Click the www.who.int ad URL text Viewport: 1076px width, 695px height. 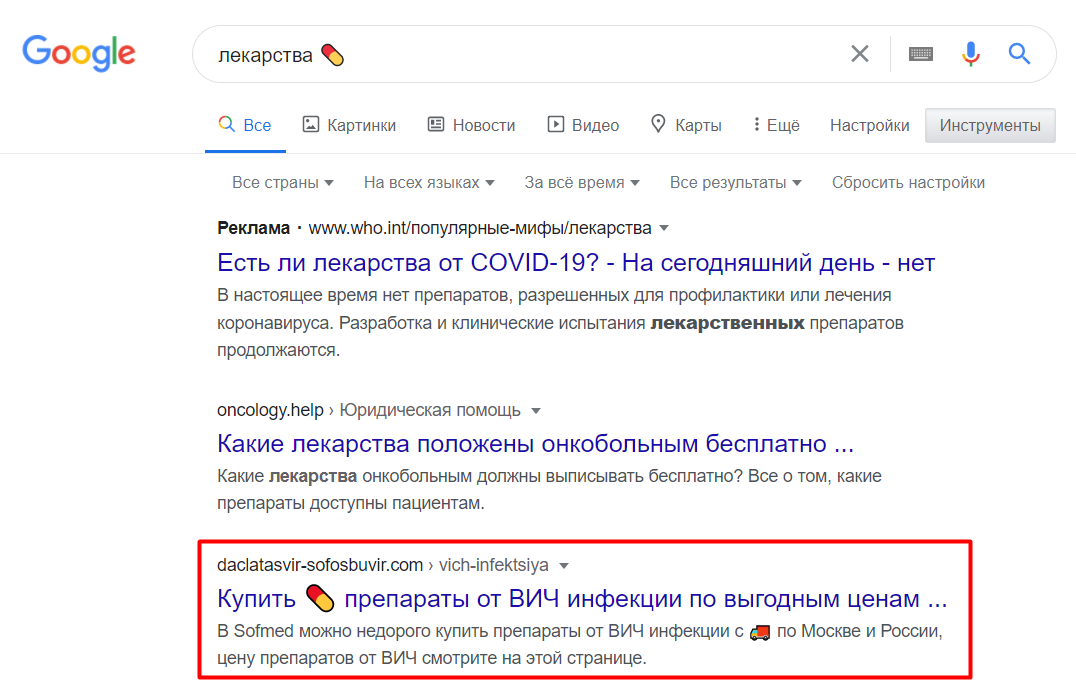tap(480, 228)
